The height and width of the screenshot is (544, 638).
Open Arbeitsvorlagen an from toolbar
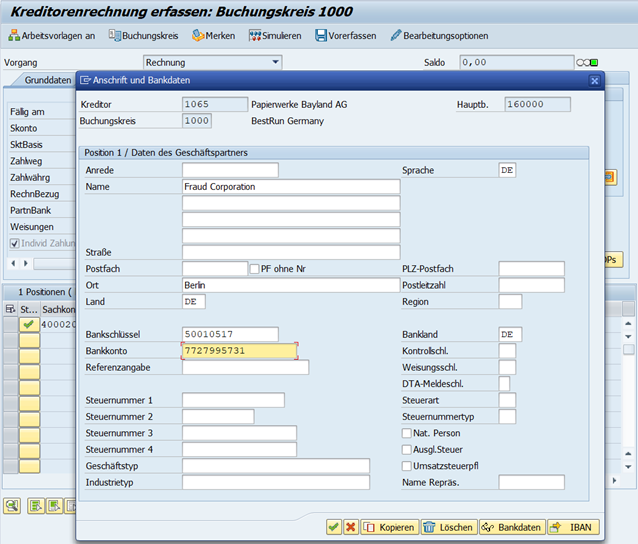pyautogui.click(x=51, y=35)
